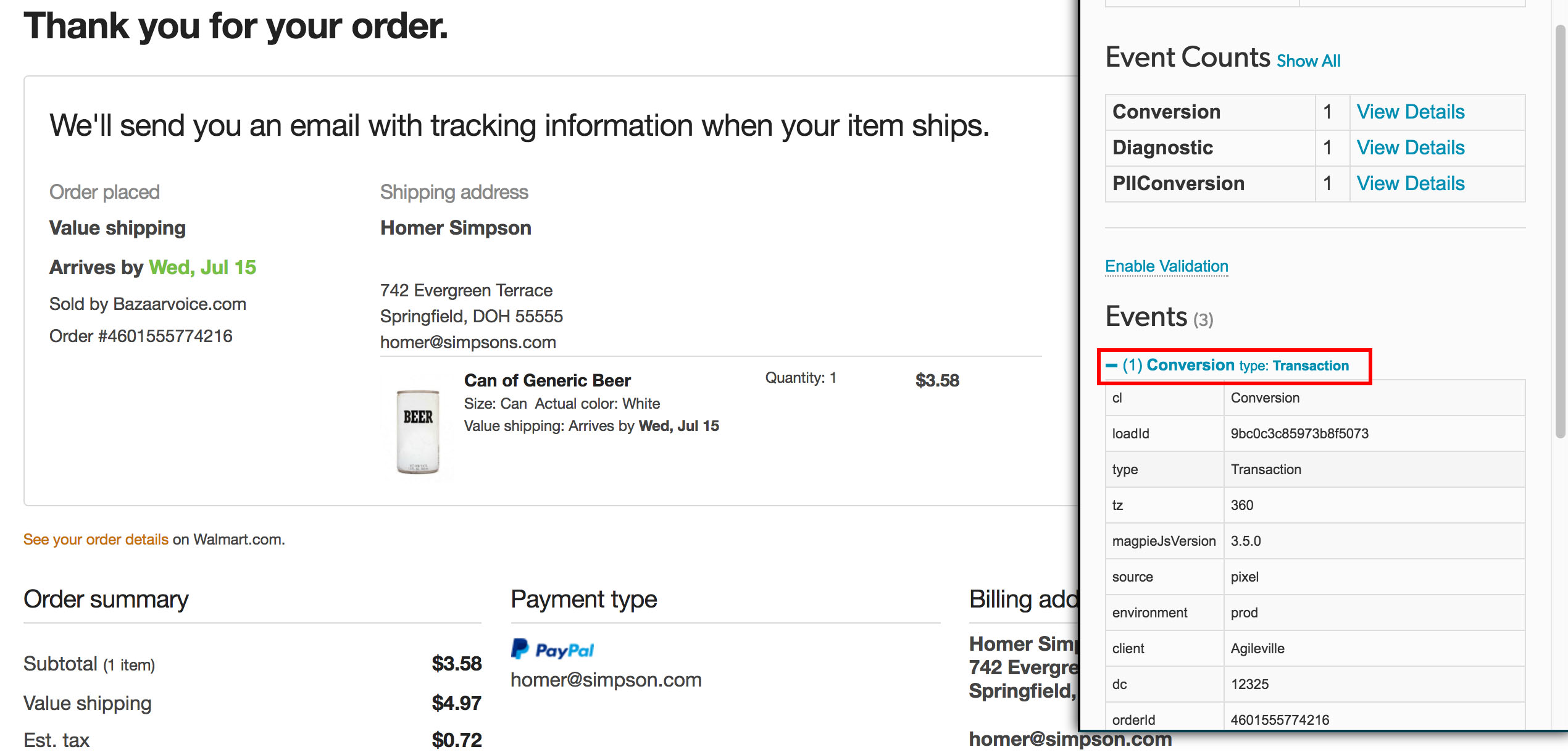Click the cl value Conversion cell
Image resolution: width=1568 pixels, height=752 pixels.
[1374, 398]
